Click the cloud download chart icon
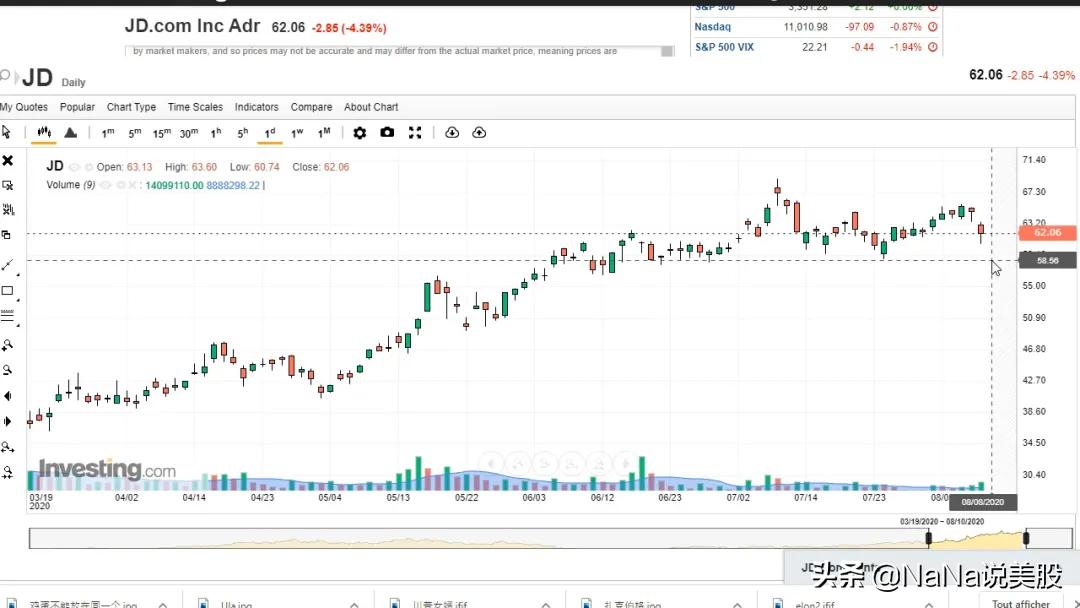 click(x=452, y=132)
